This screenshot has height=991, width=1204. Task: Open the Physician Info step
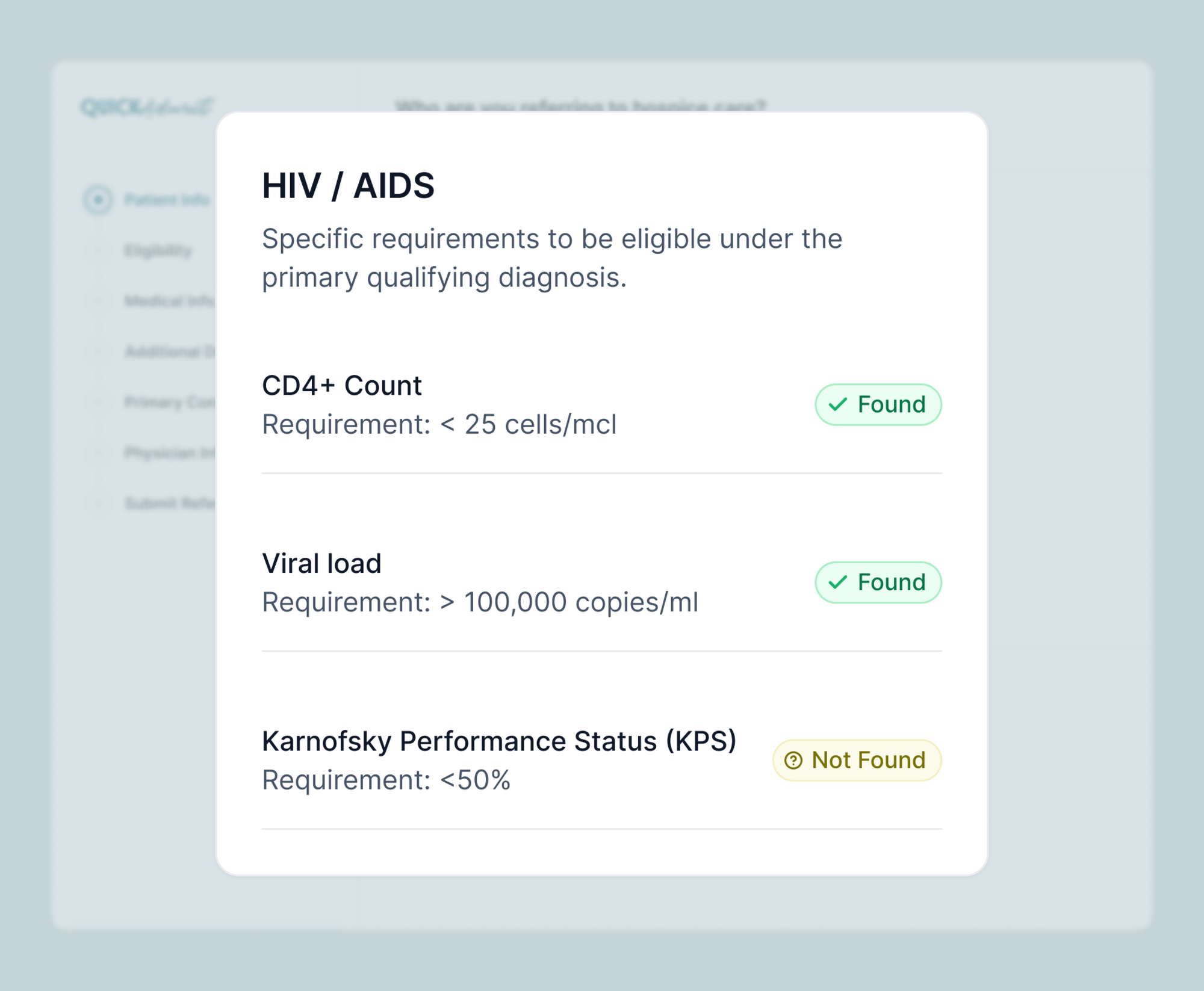98,453
